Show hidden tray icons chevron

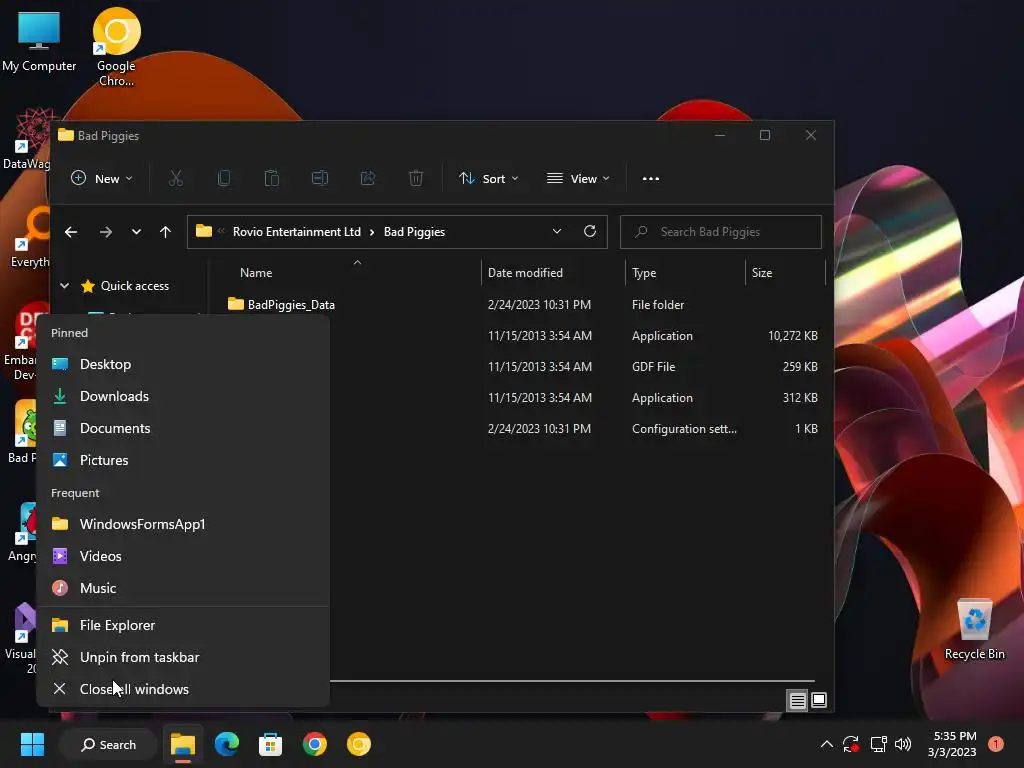point(826,744)
